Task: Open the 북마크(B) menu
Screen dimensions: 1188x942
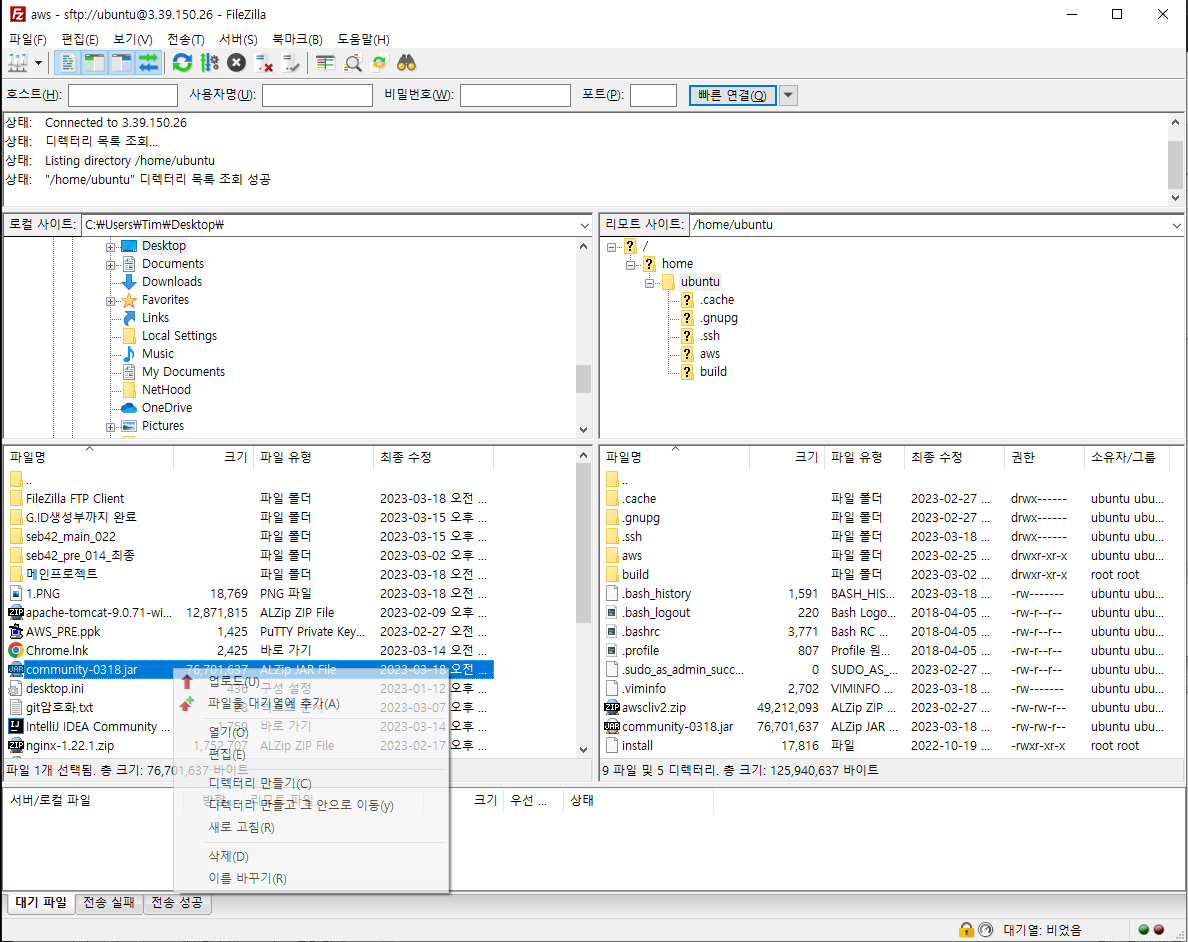Action: [x=297, y=39]
